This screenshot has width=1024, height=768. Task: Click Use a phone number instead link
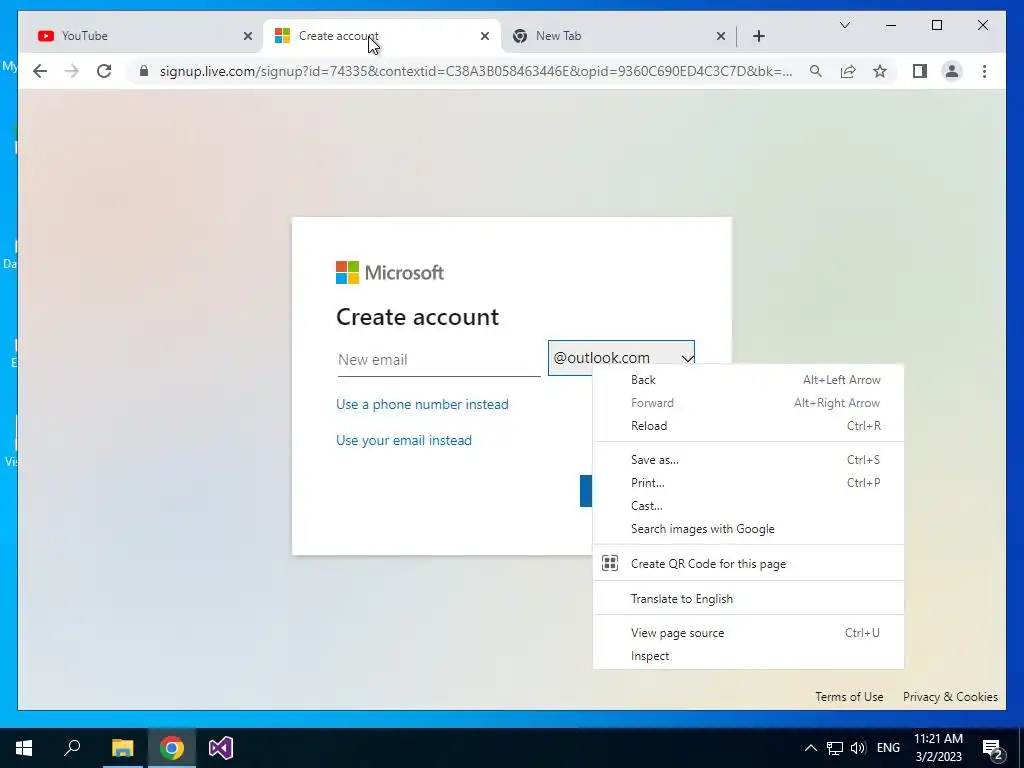point(422,404)
